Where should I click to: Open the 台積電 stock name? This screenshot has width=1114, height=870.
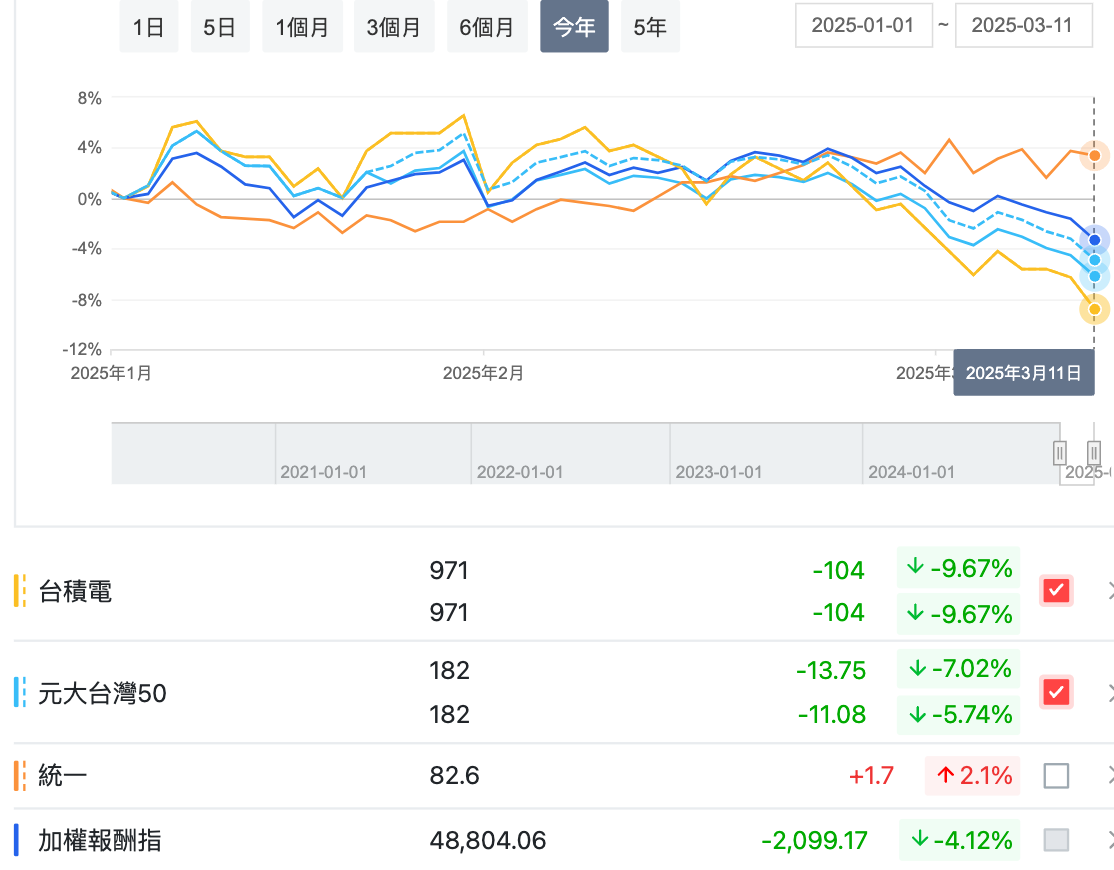76,592
